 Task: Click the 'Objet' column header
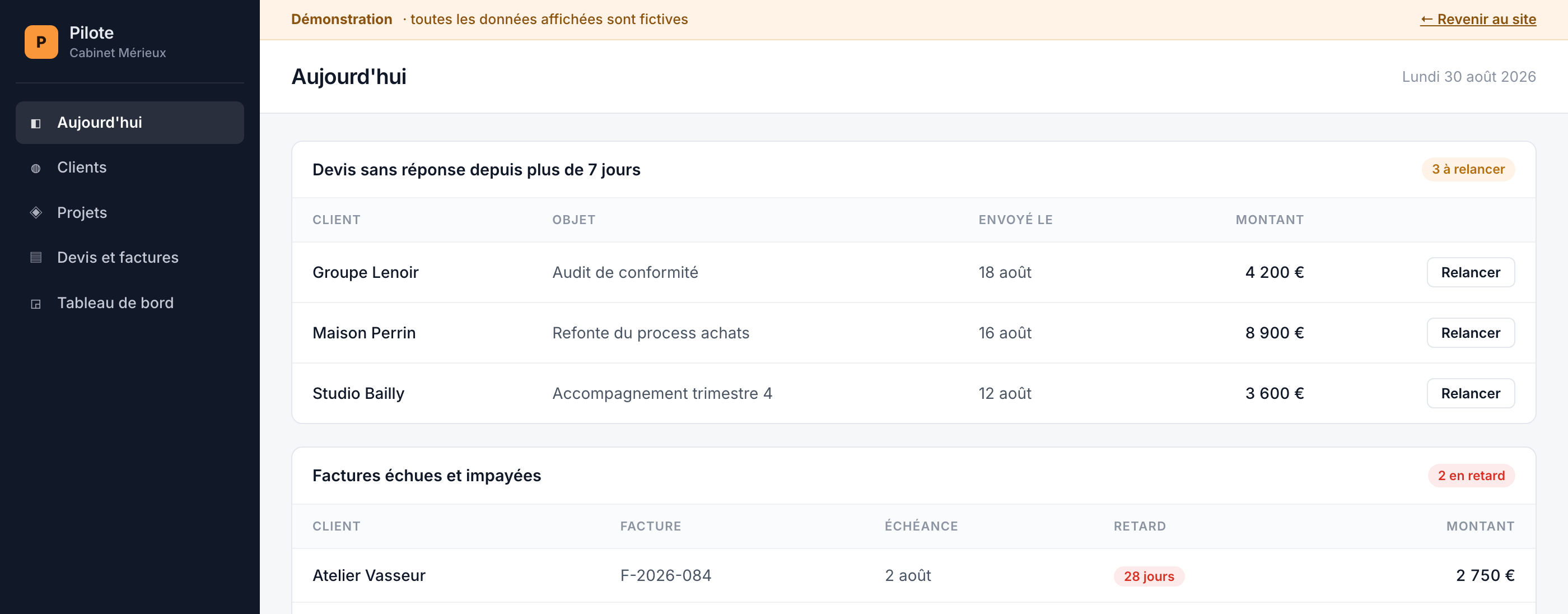tap(573, 220)
